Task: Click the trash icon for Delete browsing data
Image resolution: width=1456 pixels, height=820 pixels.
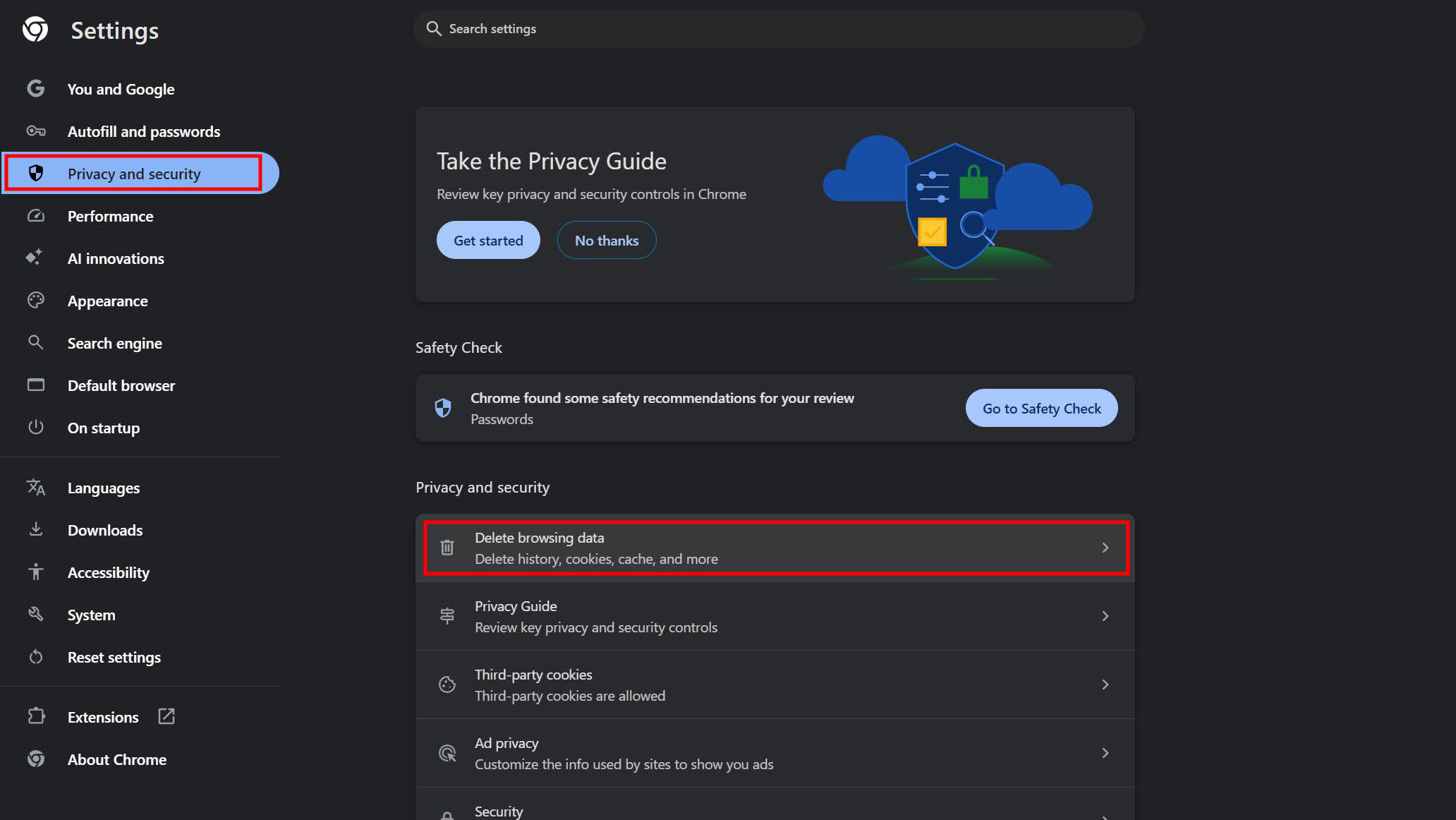Action: 447,548
